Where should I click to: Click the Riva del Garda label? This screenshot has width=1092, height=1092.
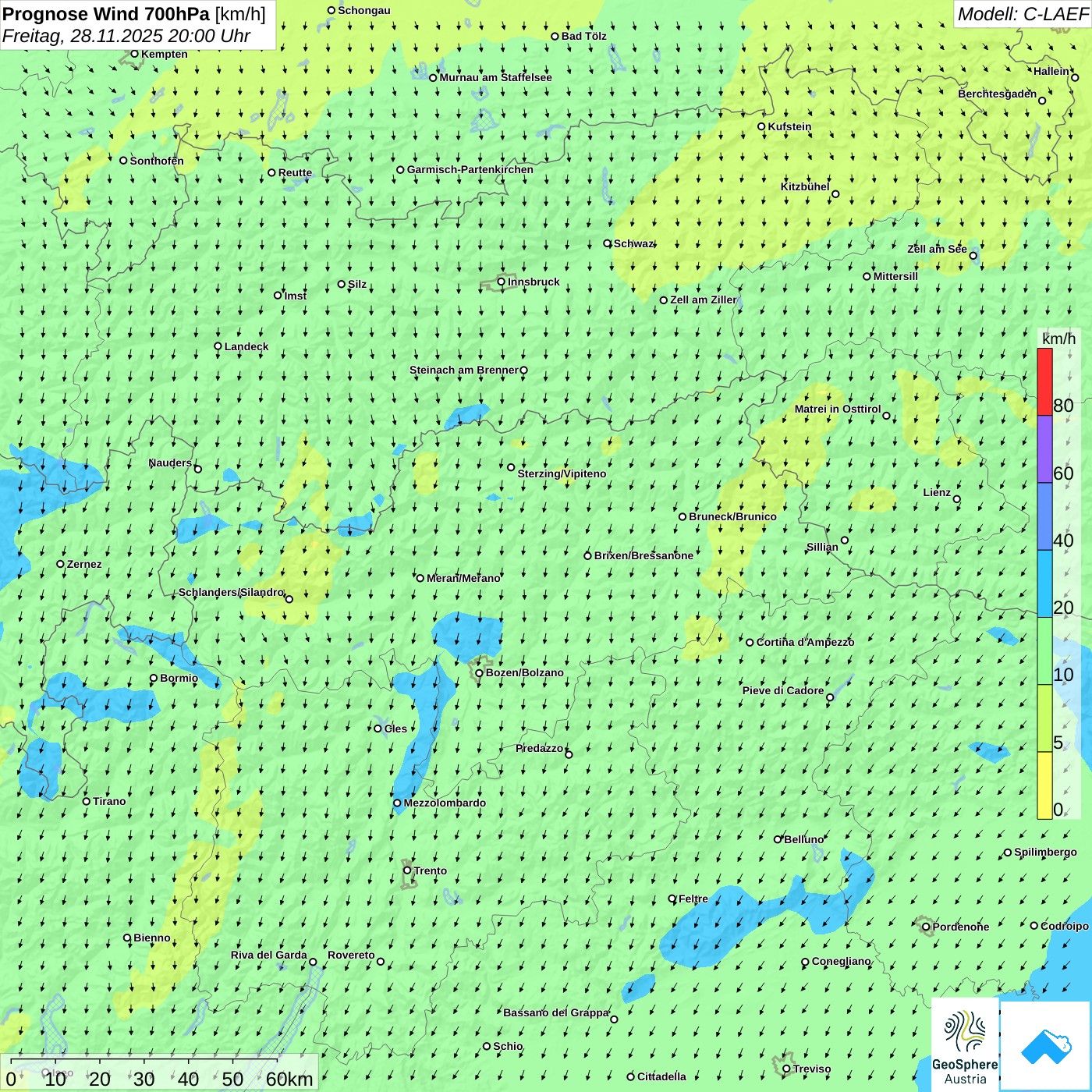269,955
